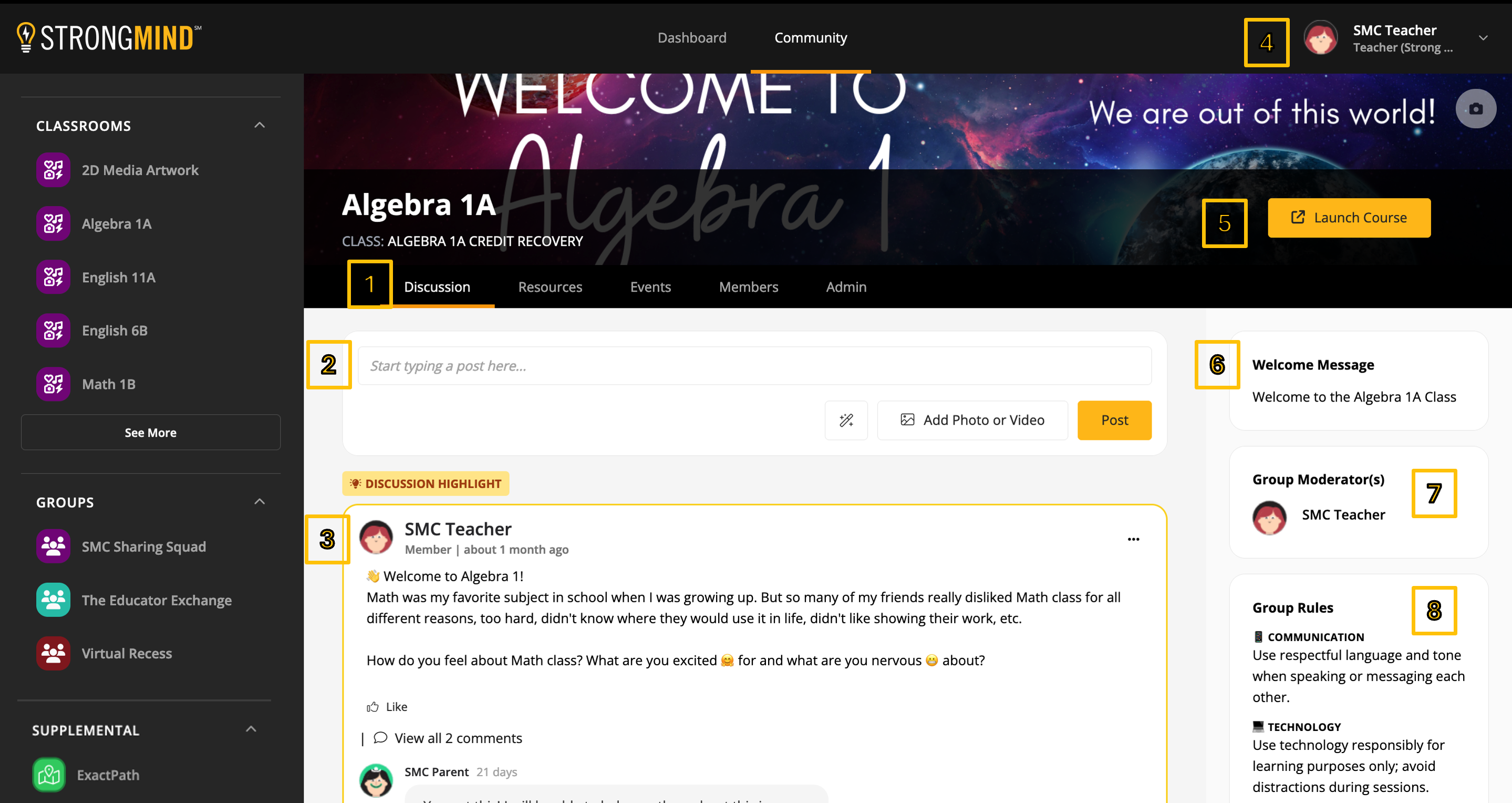Click the Launch Course button
The image size is (1512, 803).
[1349, 218]
